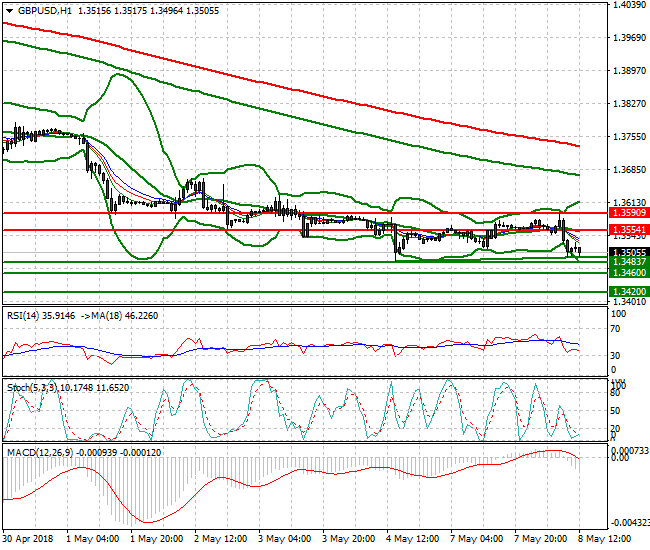Click the 1.40390 price scale value
Viewport: 650px width, 550px height.
629,5
